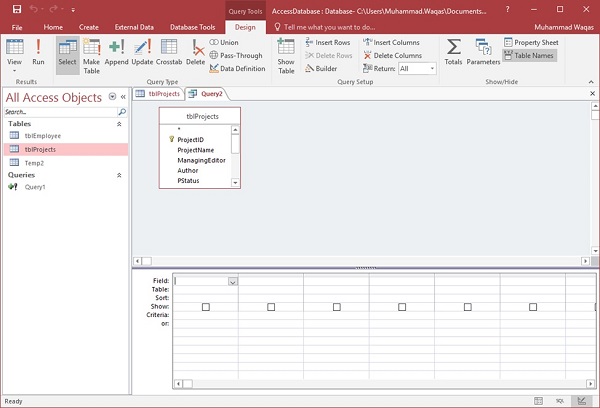
Task: Click the Property Sheet button
Action: [530, 43]
